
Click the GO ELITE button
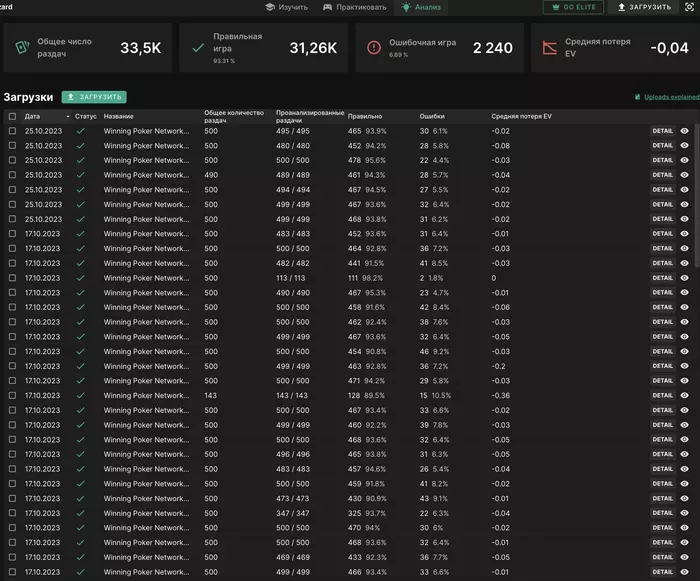pyautogui.click(x=573, y=7)
